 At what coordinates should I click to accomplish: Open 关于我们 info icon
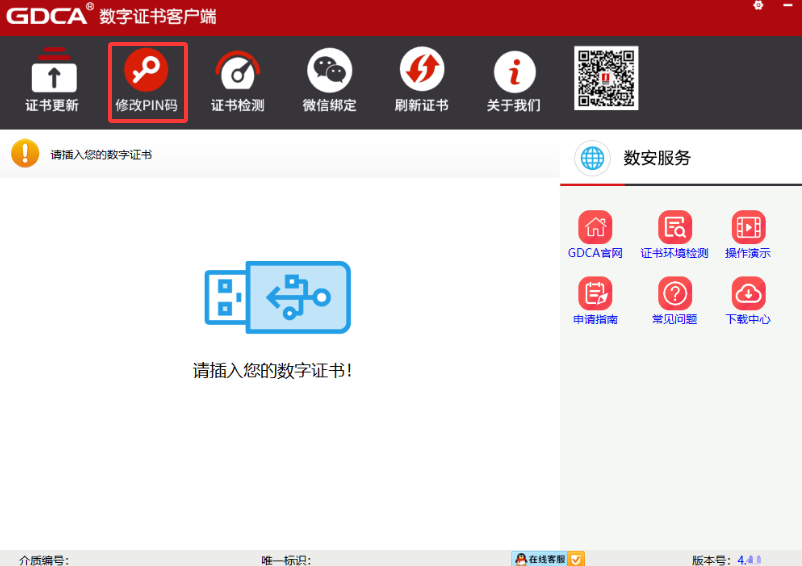pos(514,72)
